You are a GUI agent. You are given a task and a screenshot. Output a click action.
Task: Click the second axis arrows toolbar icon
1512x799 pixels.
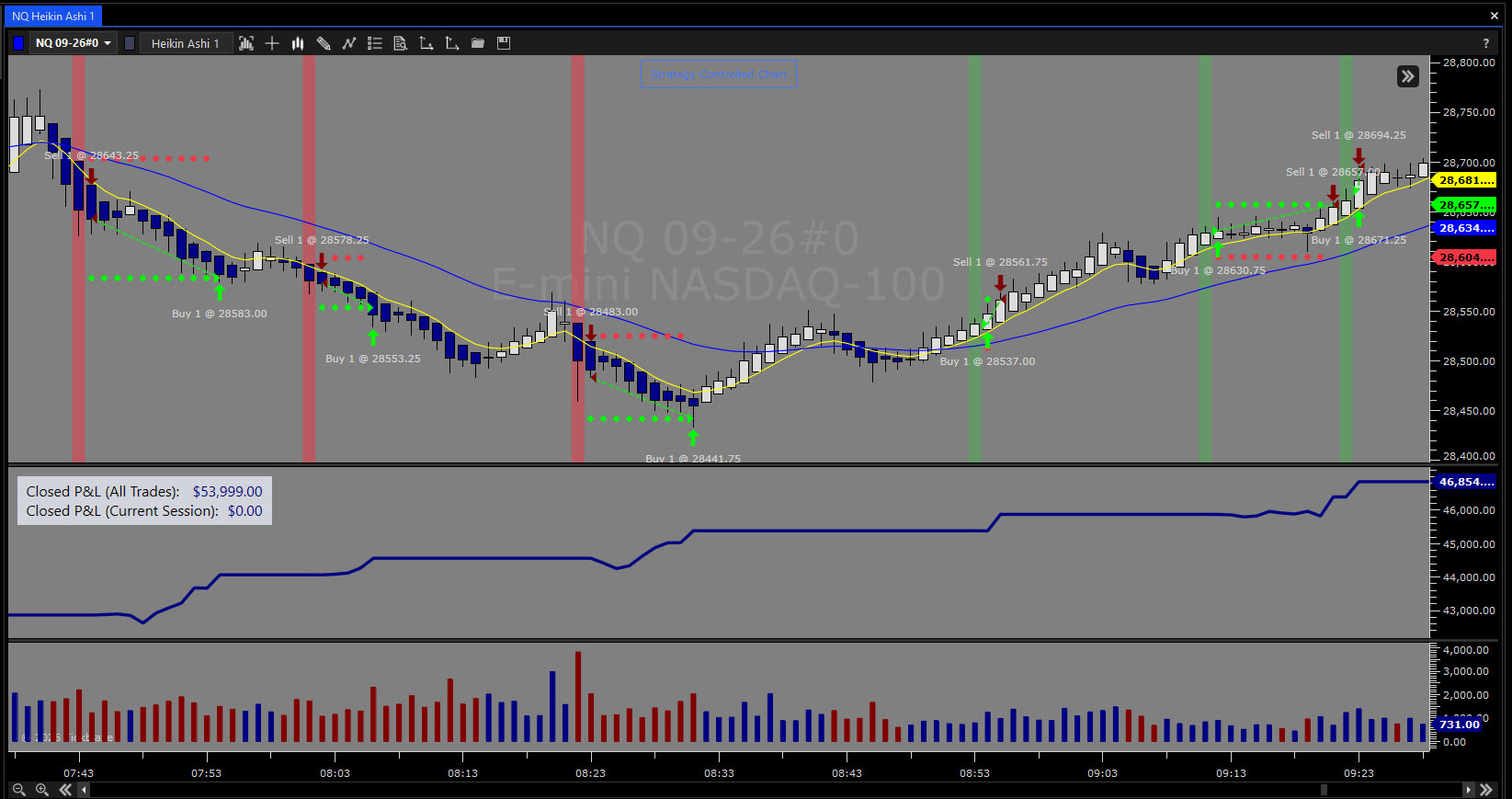tap(452, 43)
